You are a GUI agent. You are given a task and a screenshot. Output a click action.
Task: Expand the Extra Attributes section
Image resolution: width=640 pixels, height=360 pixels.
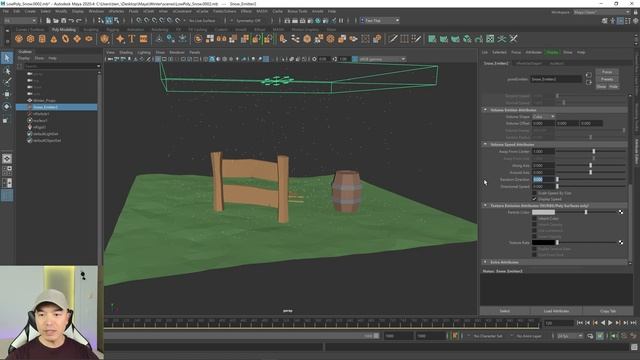coord(485,262)
